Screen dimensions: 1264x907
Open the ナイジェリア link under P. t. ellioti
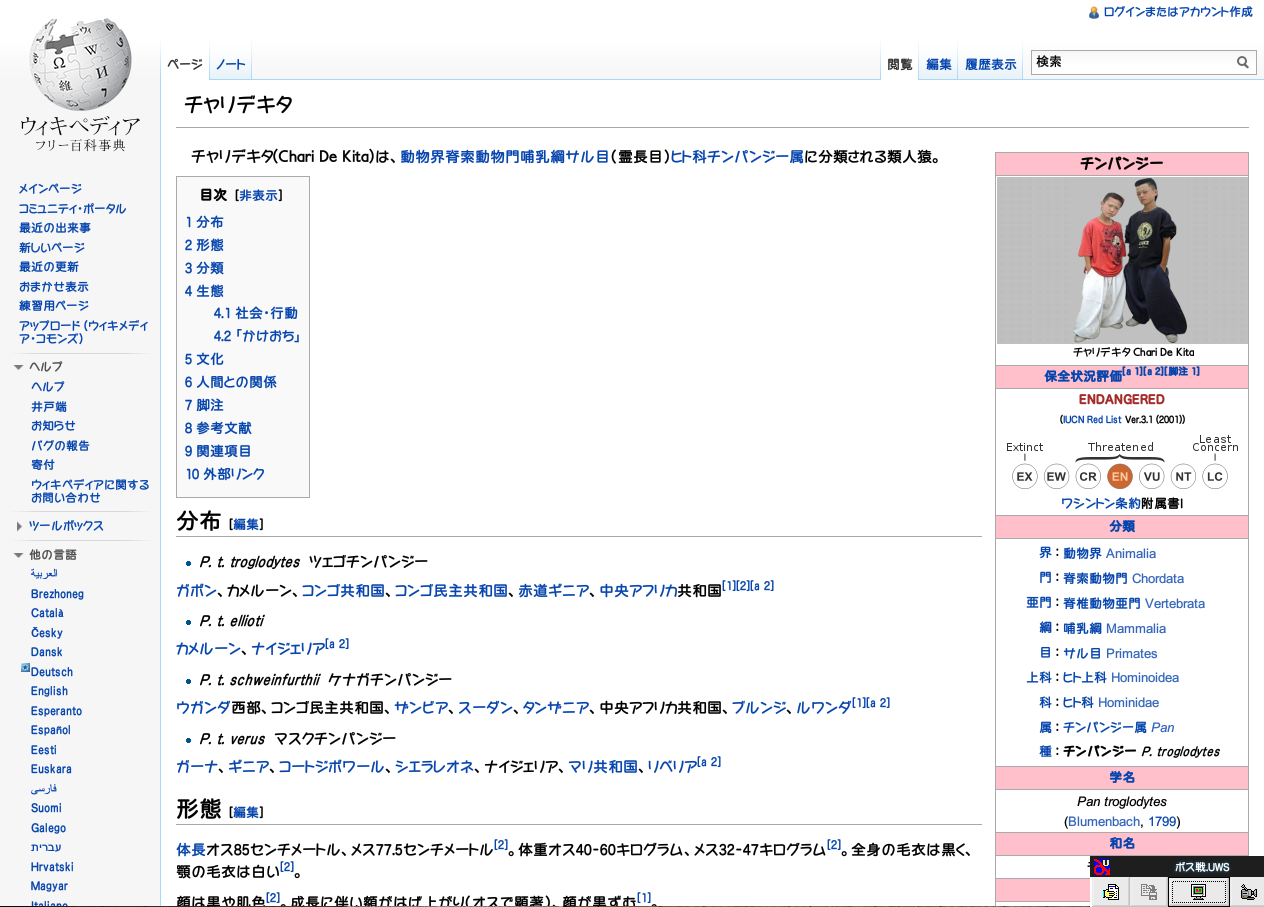click(x=289, y=649)
